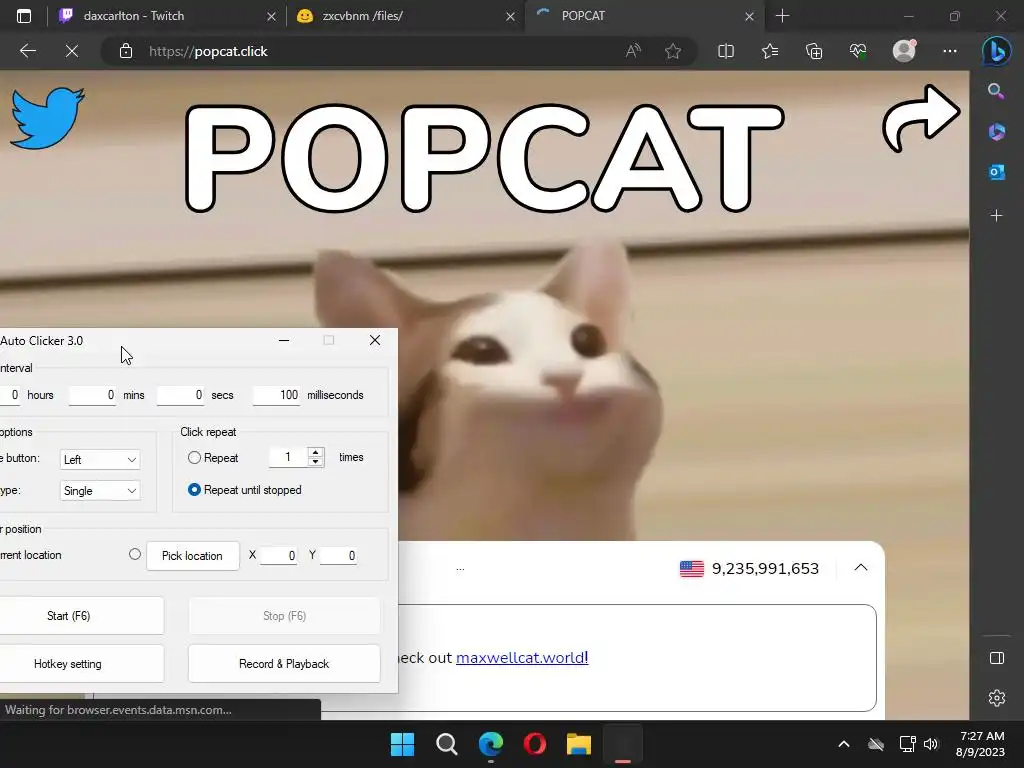Image resolution: width=1024 pixels, height=768 pixels.
Task: Click Start (F6) button
Action: click(x=81, y=616)
